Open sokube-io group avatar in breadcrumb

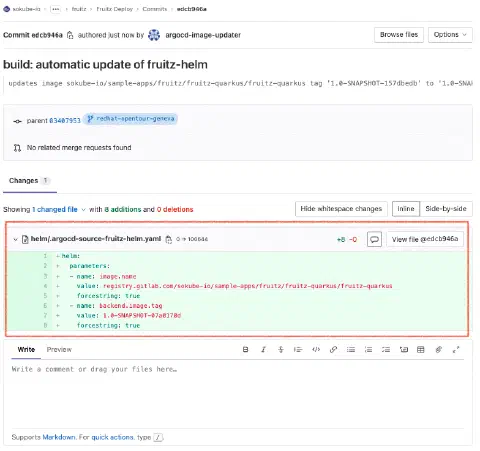click(x=6, y=9)
